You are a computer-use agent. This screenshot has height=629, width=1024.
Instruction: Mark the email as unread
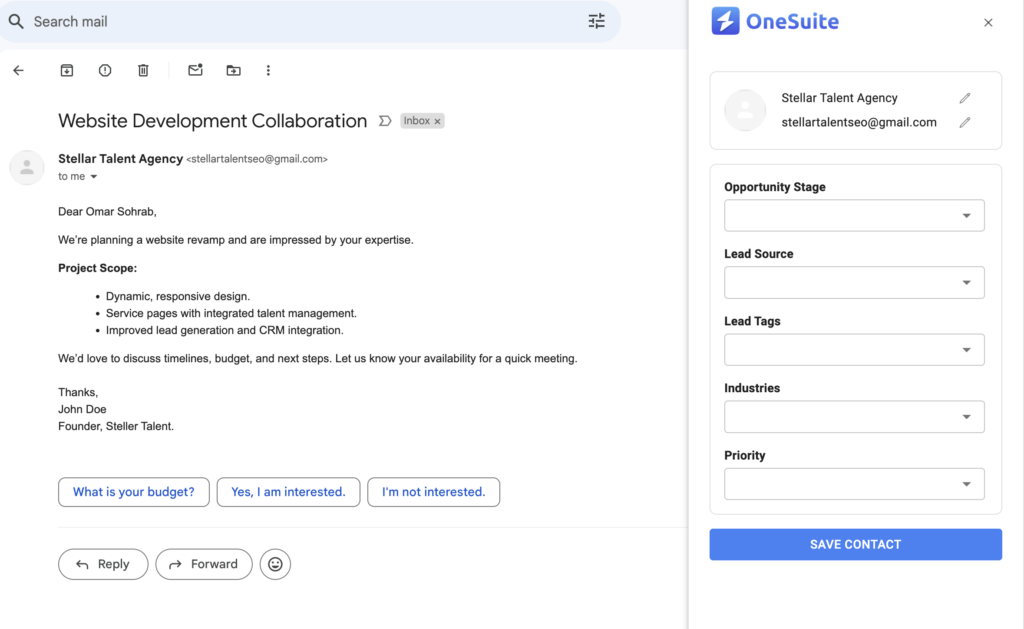coord(195,70)
